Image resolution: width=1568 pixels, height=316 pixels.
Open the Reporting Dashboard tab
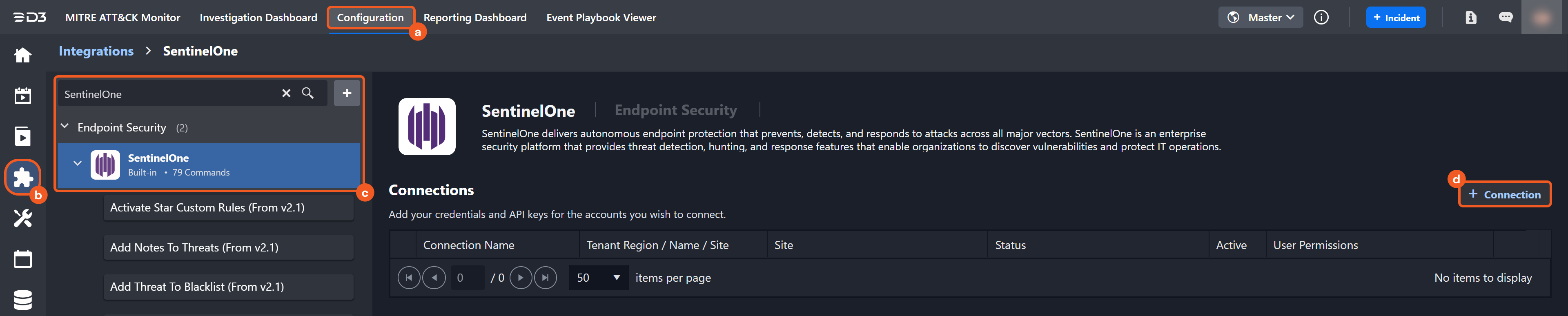coord(475,18)
